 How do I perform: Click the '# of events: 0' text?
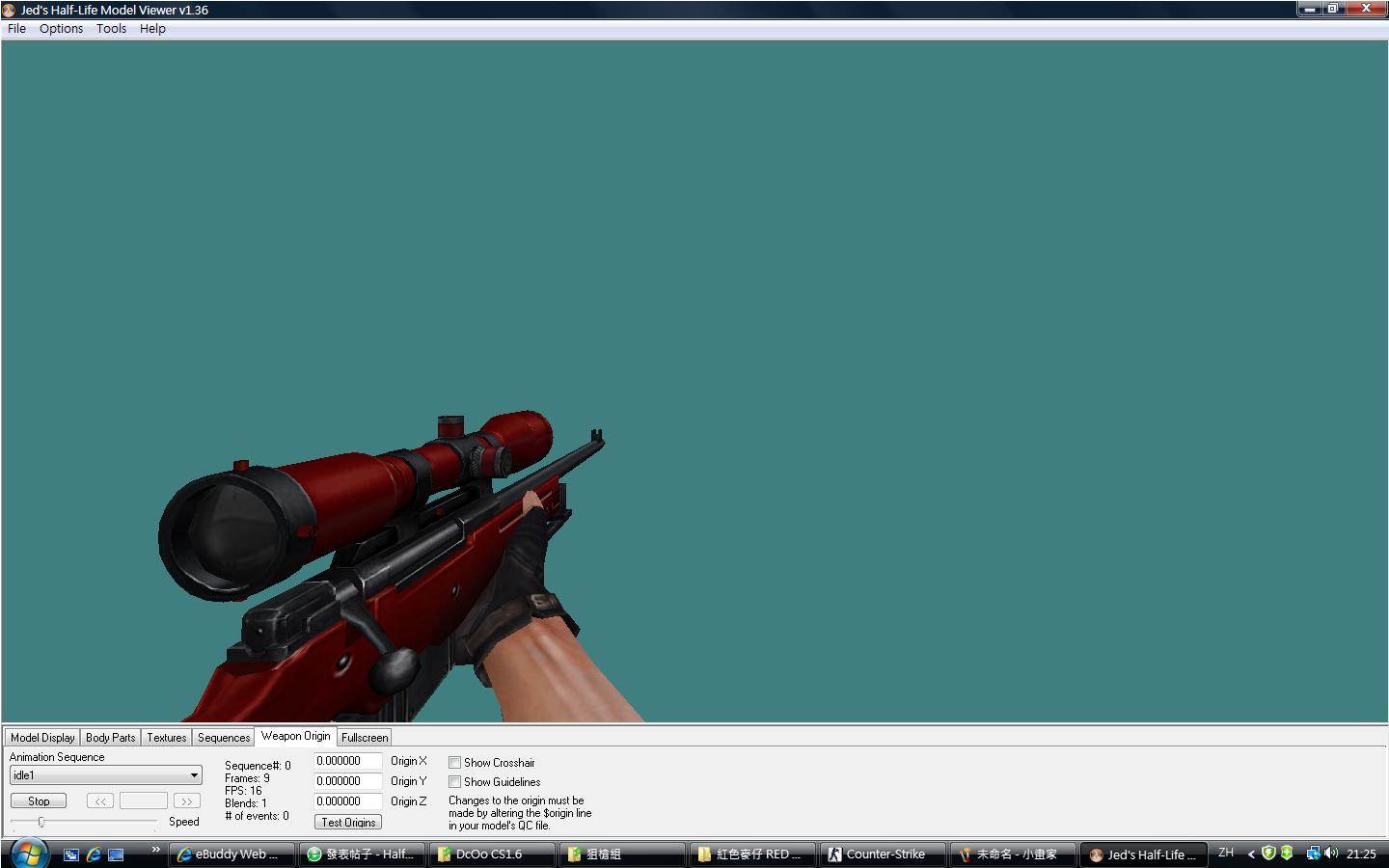tap(257, 816)
